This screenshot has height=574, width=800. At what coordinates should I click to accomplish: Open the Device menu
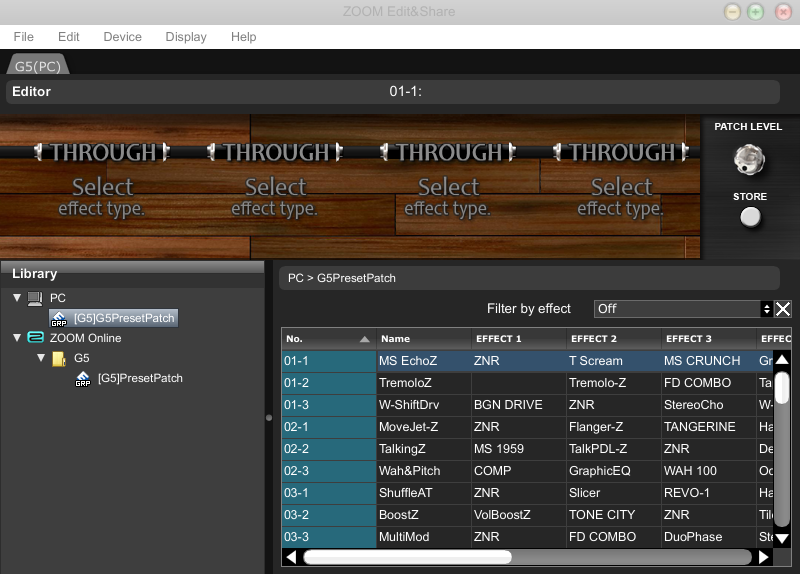pos(122,37)
